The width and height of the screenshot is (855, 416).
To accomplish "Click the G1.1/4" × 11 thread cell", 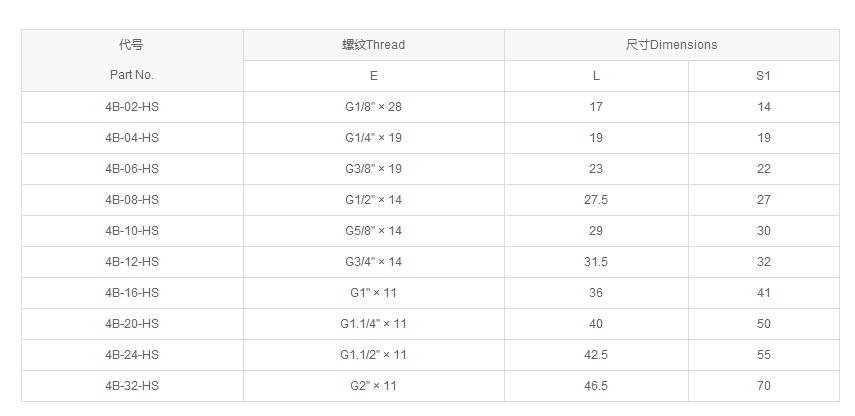I will tap(373, 324).
